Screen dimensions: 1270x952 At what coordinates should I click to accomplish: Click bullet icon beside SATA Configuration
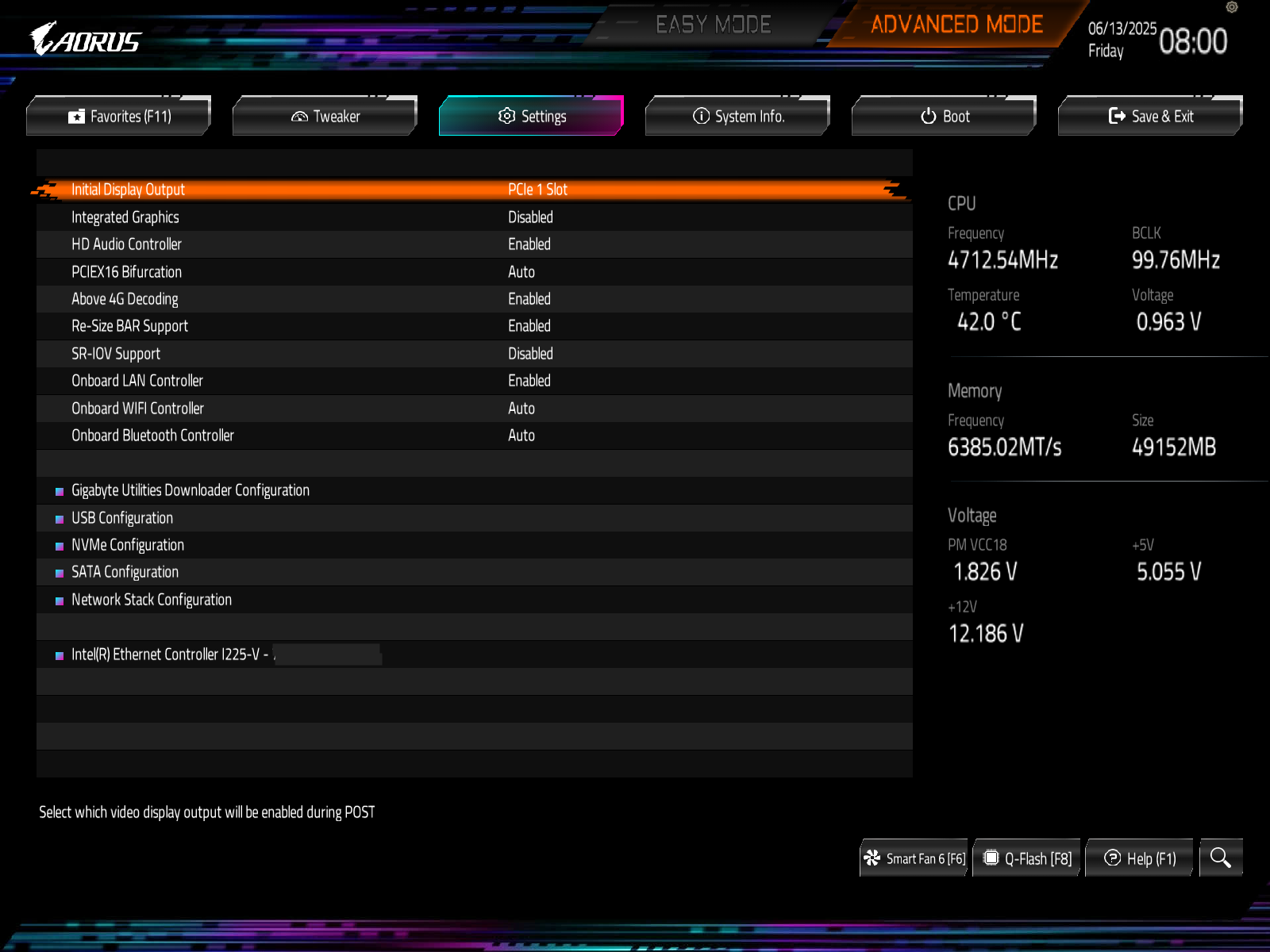[60, 573]
